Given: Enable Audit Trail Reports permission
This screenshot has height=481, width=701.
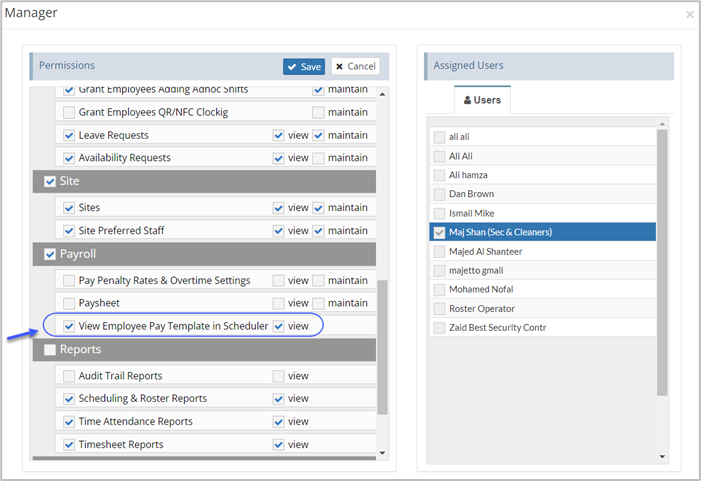Looking at the screenshot, I should point(69,376).
